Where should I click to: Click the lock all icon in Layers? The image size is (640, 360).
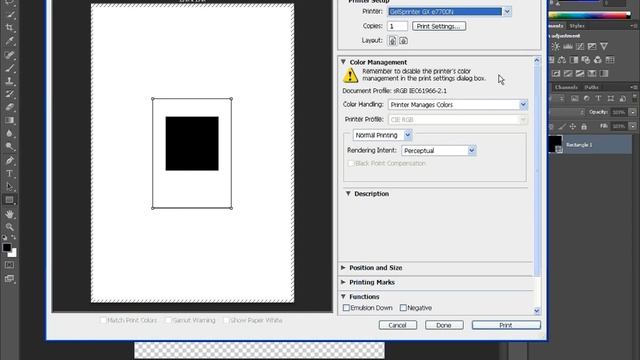(x=584, y=127)
